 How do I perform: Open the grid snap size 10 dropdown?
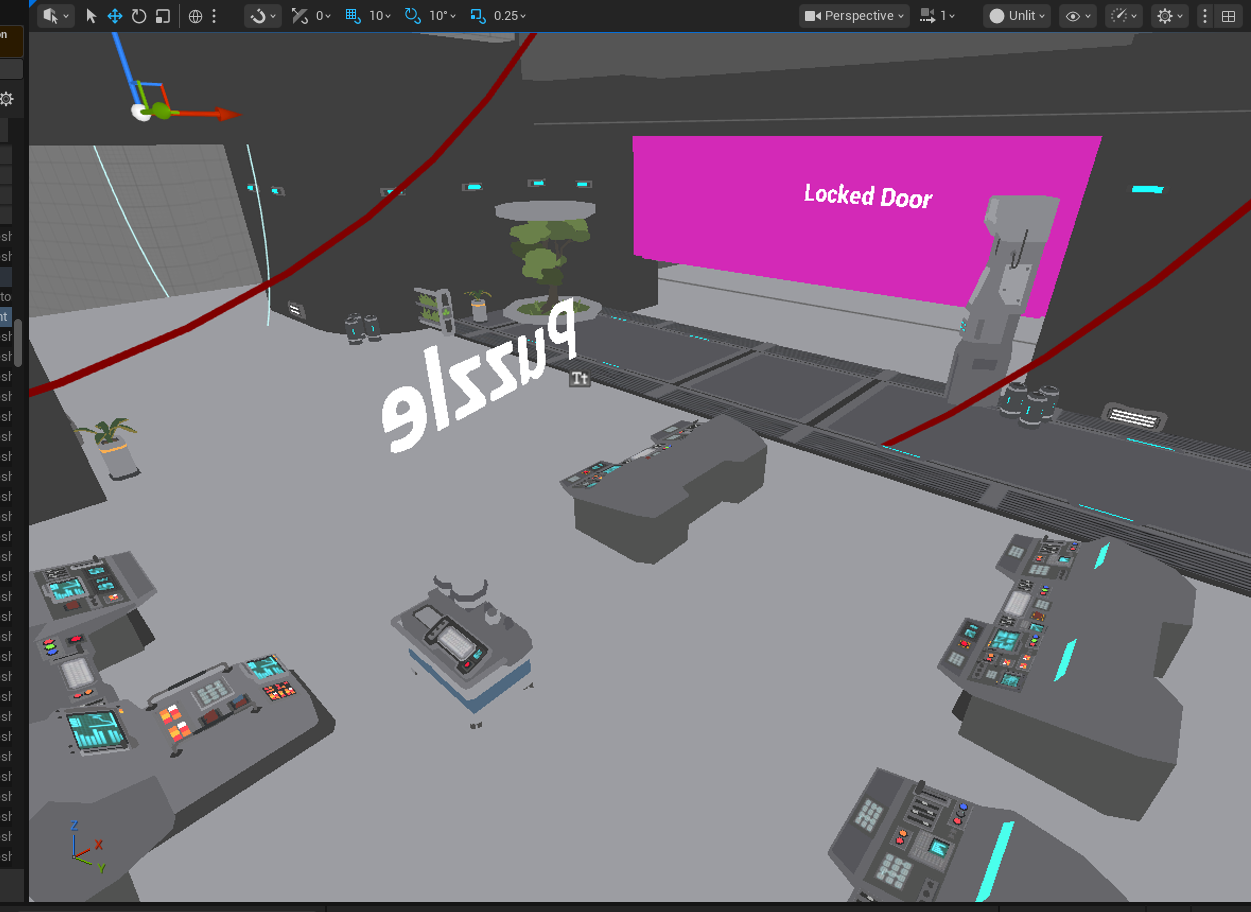(x=381, y=16)
